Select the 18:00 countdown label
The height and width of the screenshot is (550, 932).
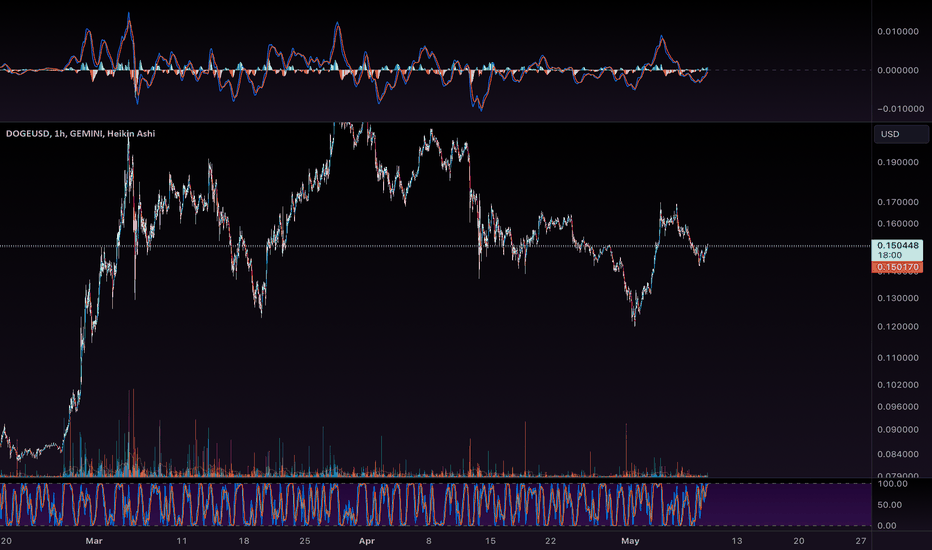(890, 255)
